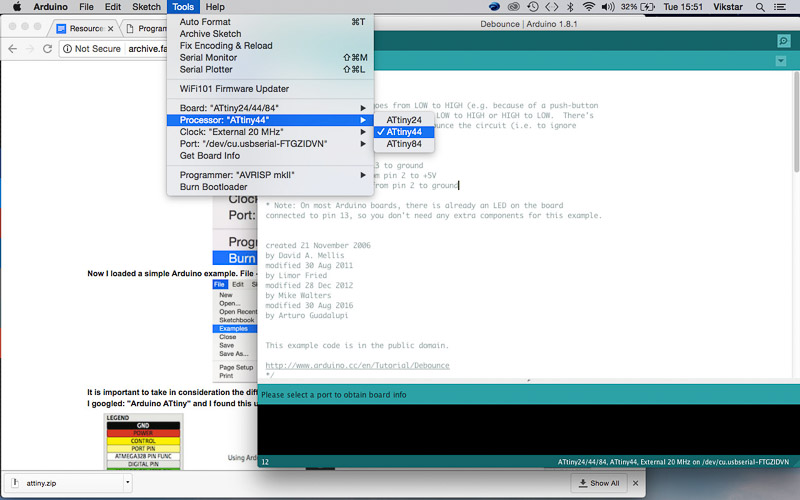Expand the Board ATtiny24/44/84 submenu
Viewport: 800px width, 500px height.
tap(270, 108)
